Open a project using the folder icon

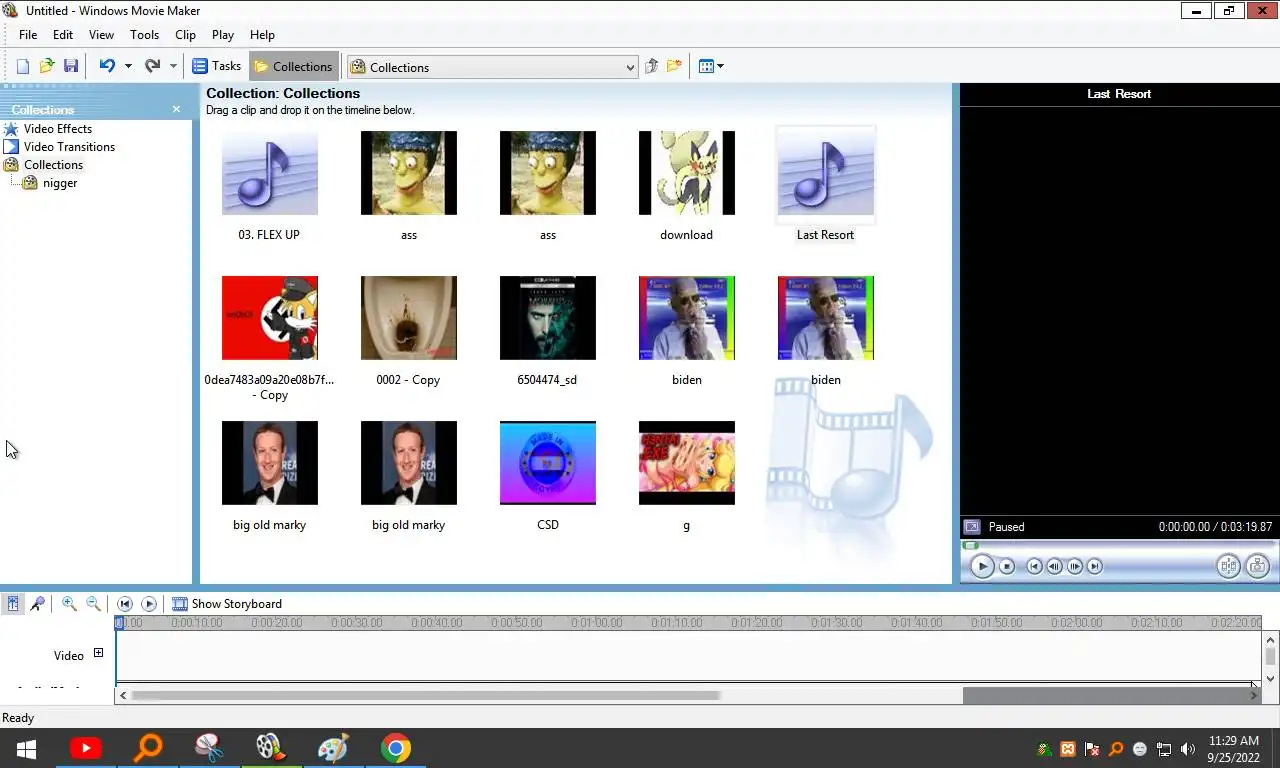46,66
